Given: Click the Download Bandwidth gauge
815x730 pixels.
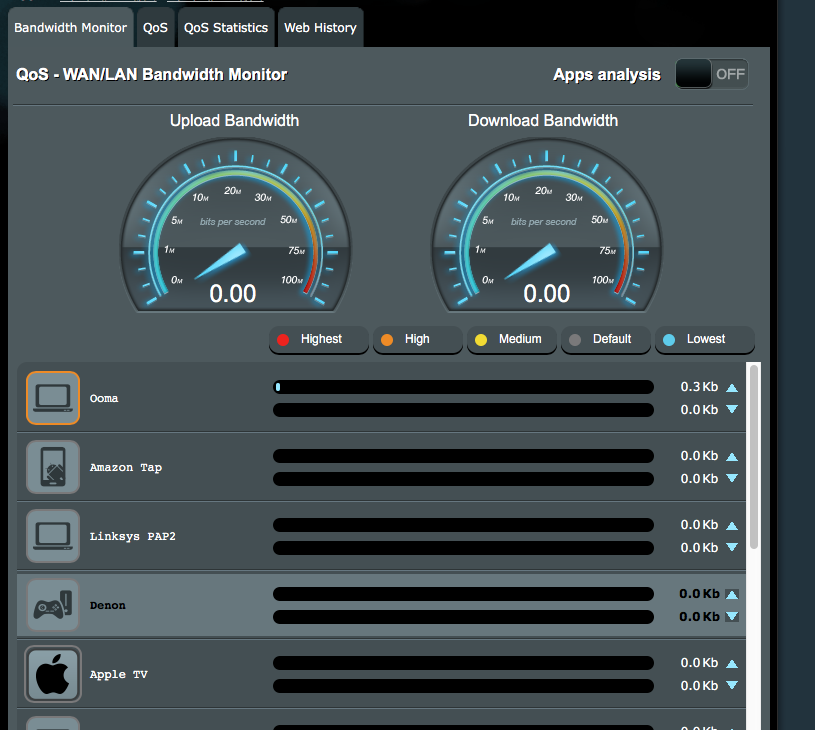Looking at the screenshot, I should pos(546,226).
